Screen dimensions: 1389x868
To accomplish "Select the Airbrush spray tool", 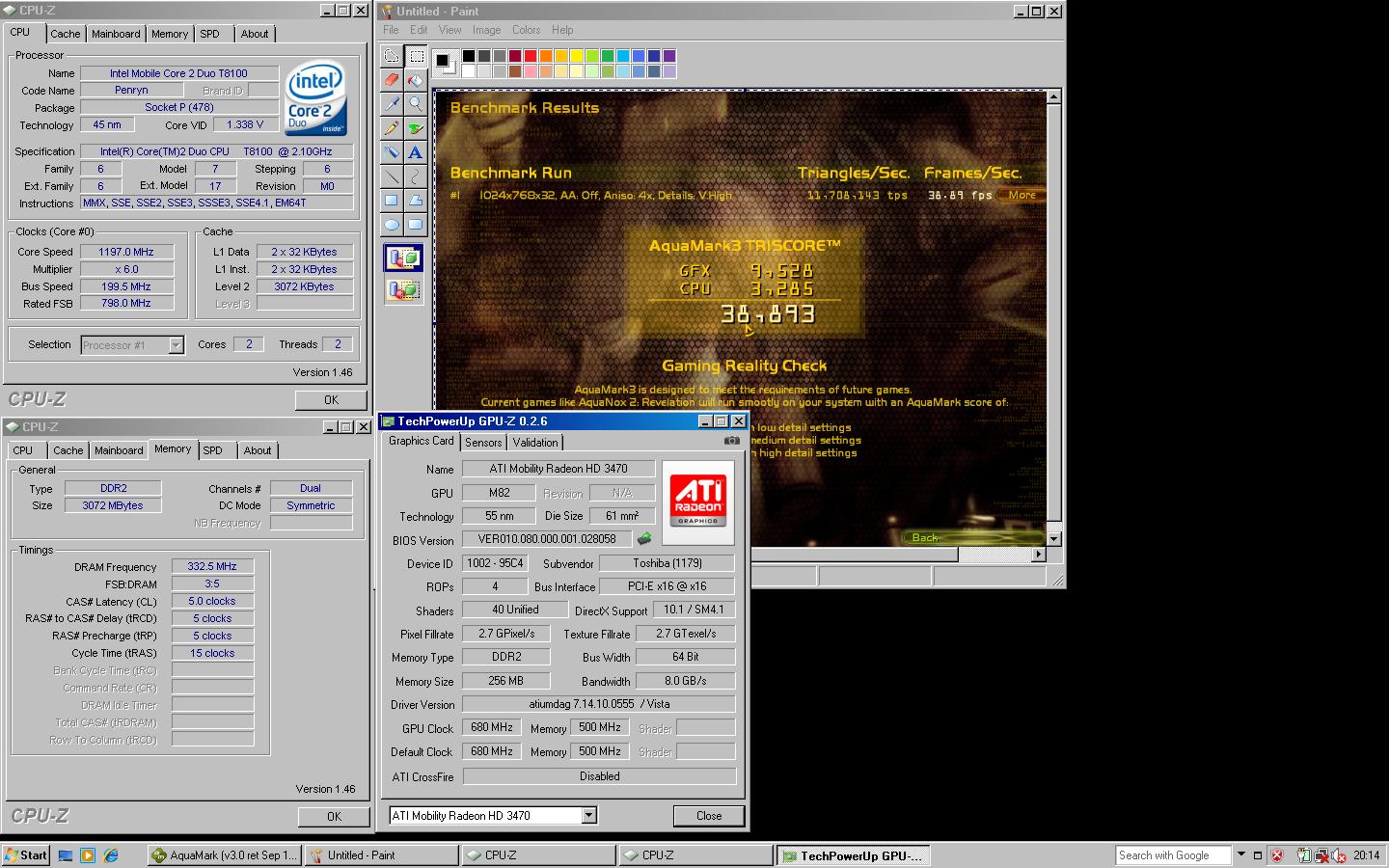I will (391, 151).
